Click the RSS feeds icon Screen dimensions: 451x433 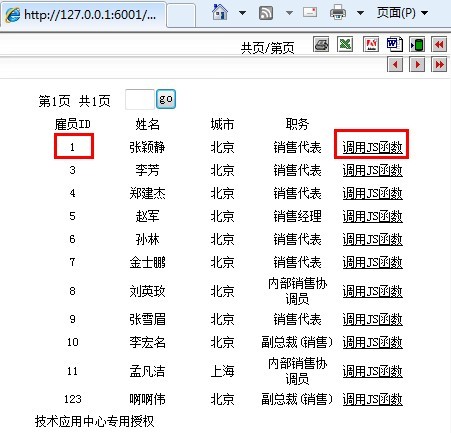tap(266, 13)
